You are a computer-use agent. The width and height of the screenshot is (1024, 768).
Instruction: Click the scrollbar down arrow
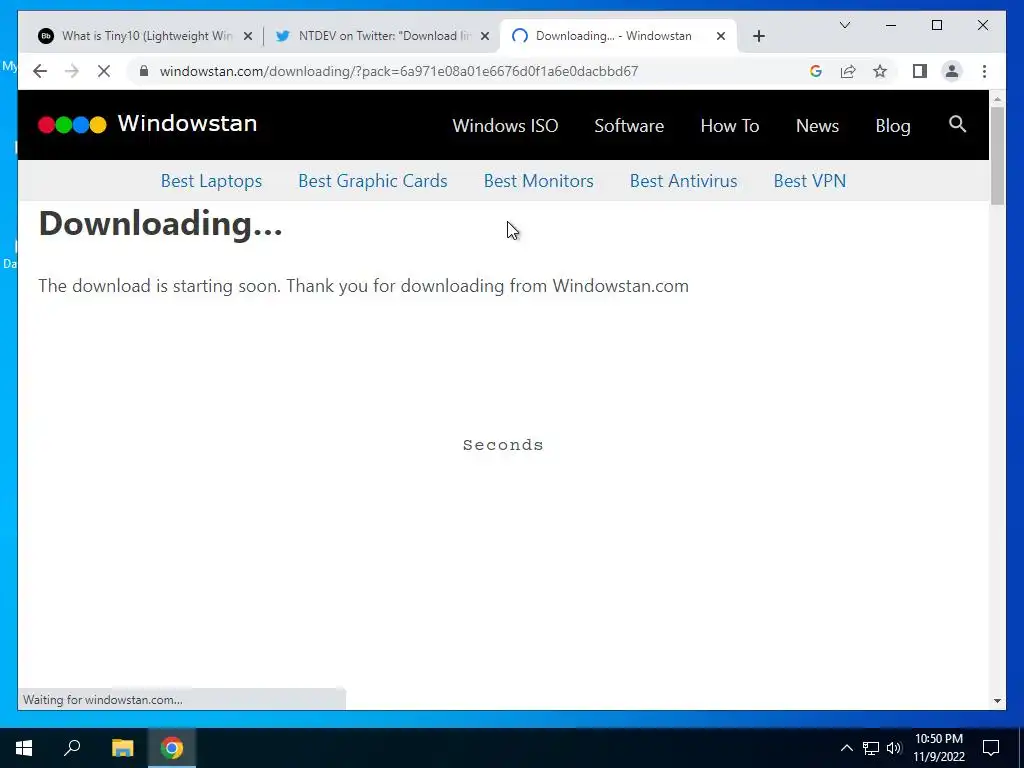click(x=997, y=701)
